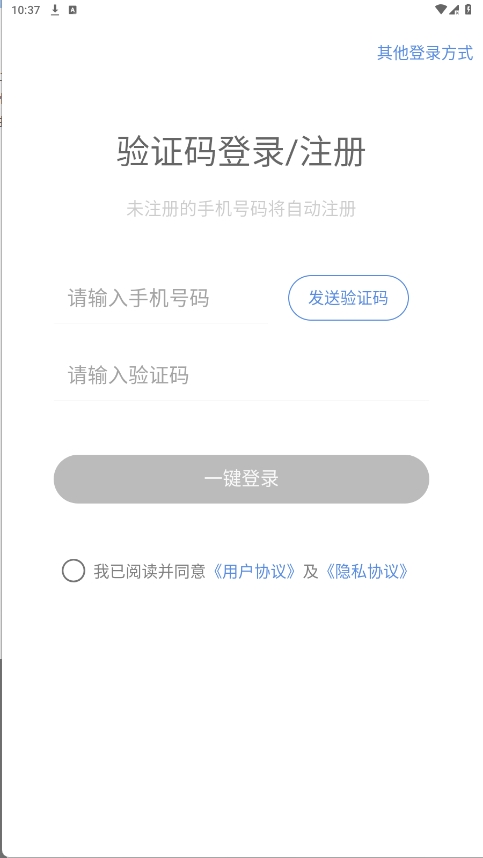Tap the Wi-Fi signal icon
483x858 pixels.
click(x=441, y=9)
